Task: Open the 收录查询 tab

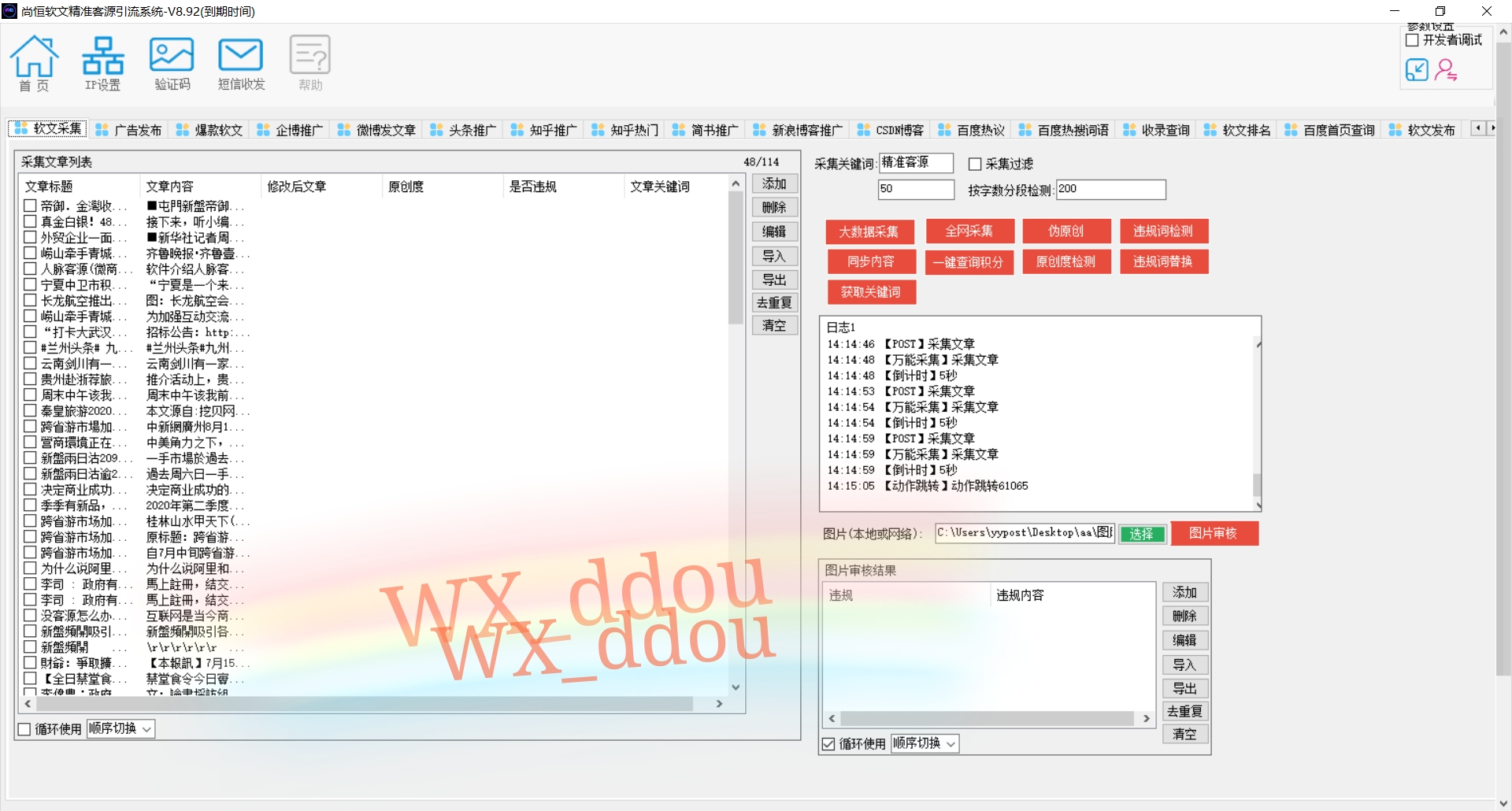Action: pos(1156,130)
